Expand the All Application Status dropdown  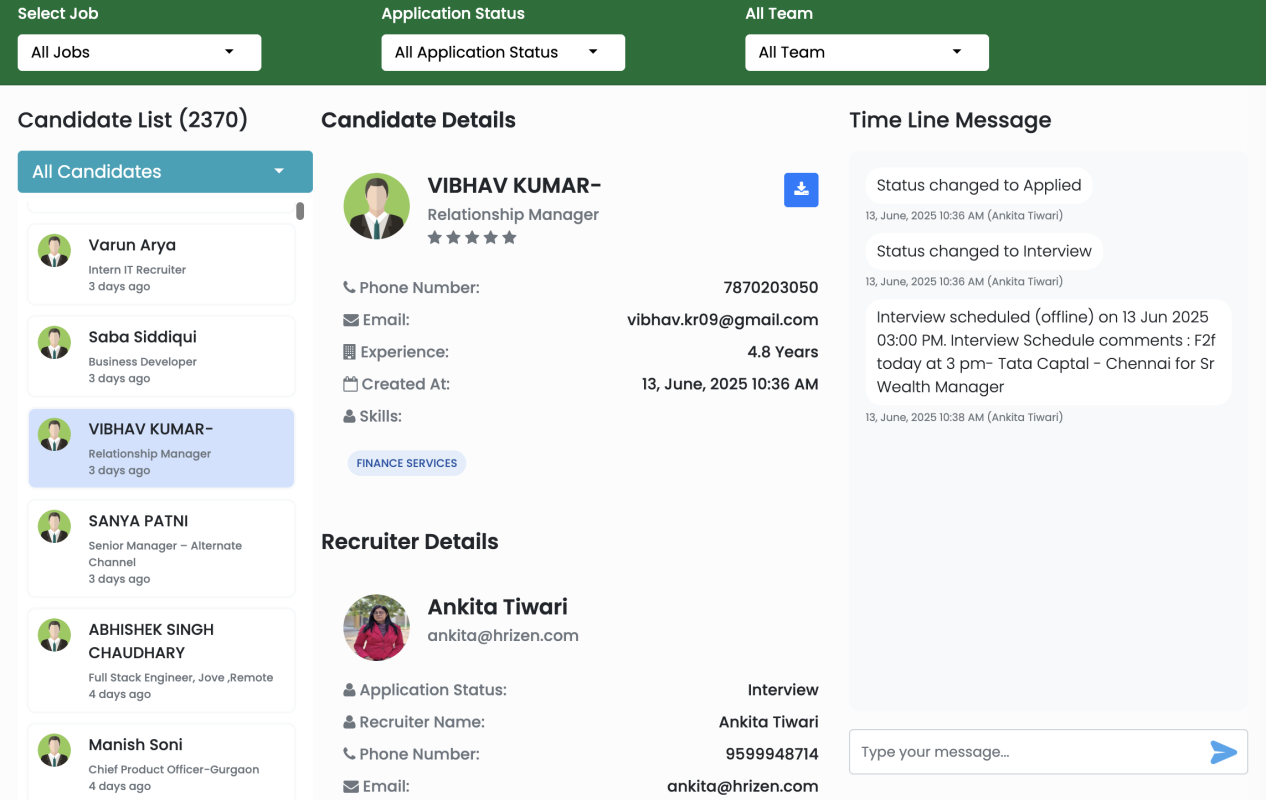click(503, 53)
